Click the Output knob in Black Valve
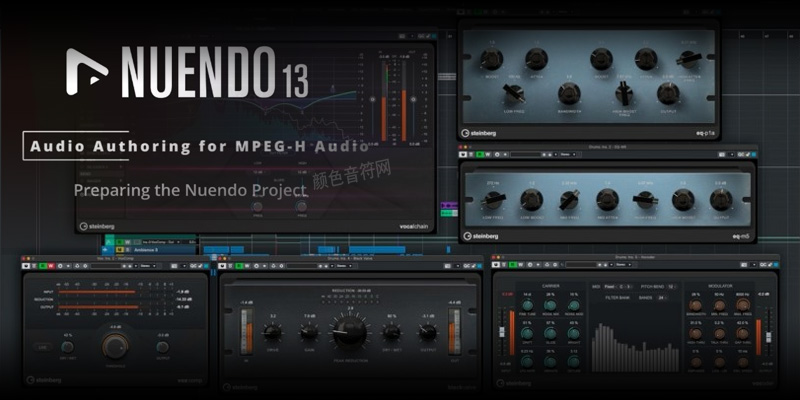Screen dimensions: 800x400 [x=428, y=333]
